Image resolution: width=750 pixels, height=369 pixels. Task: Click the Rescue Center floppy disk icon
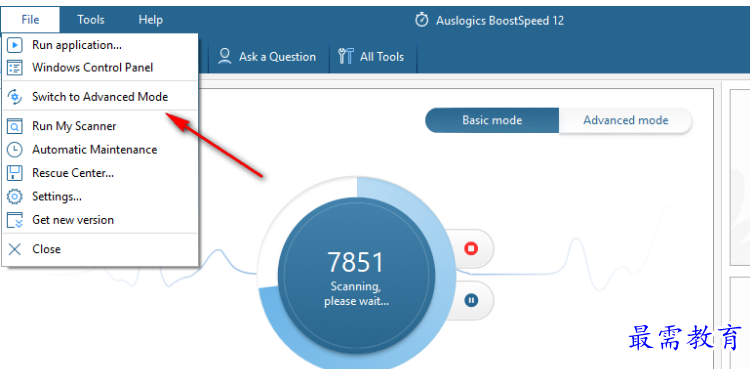pos(15,173)
